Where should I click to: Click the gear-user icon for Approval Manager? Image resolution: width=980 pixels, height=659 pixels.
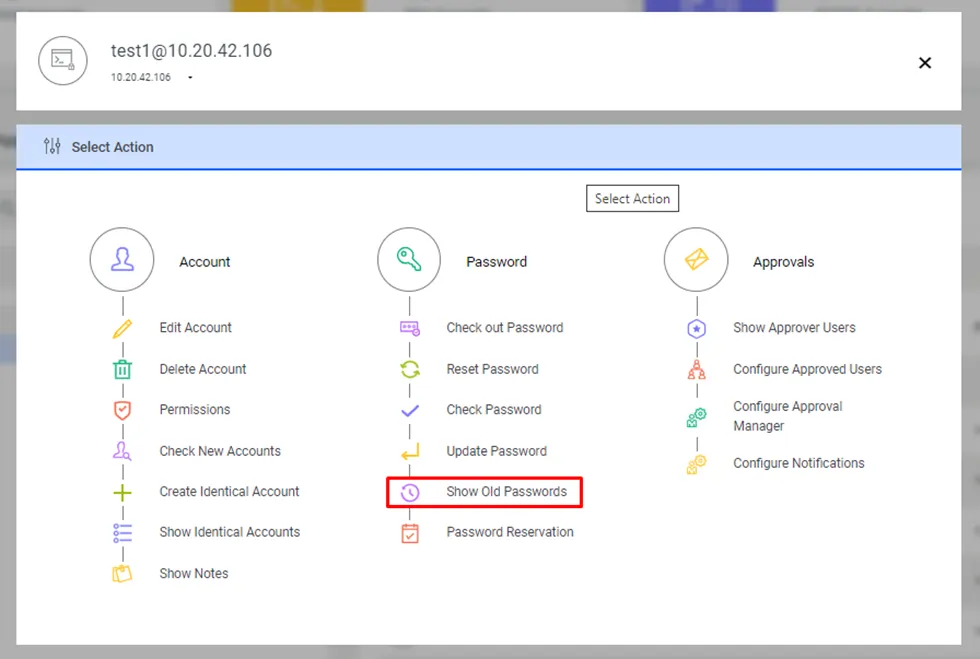pos(697,417)
